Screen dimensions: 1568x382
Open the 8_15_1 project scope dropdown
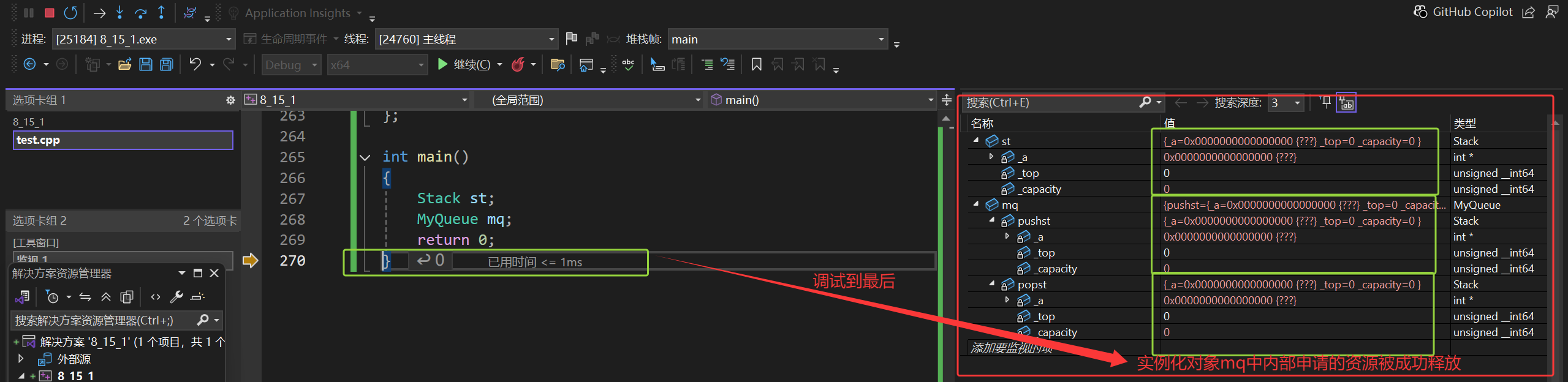click(357, 100)
